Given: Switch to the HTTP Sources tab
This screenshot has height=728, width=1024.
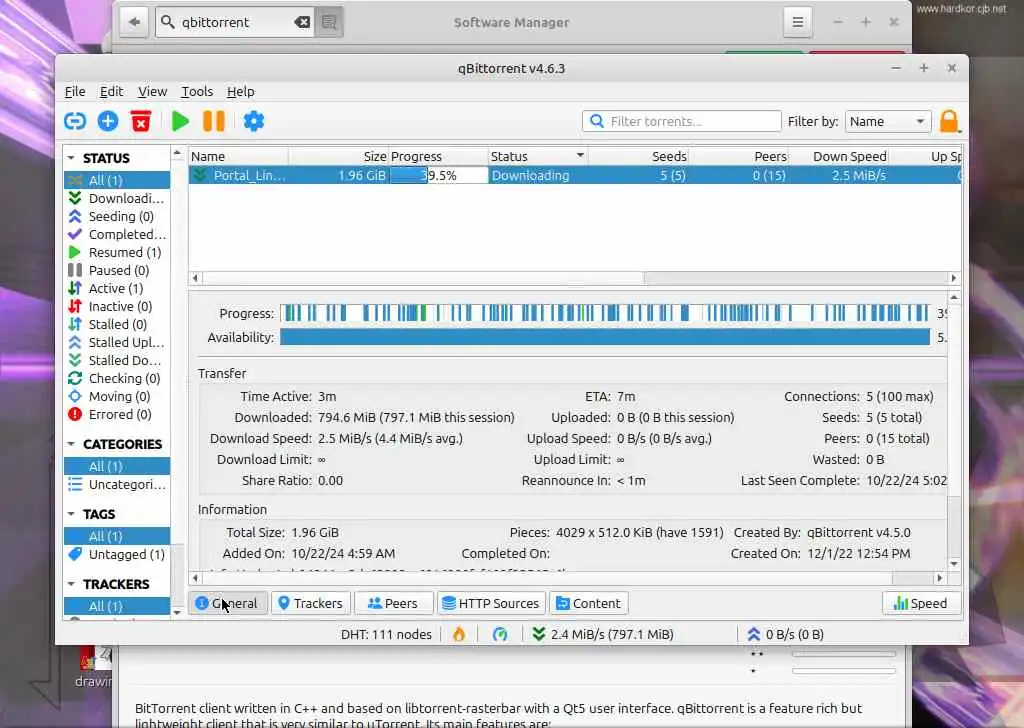Looking at the screenshot, I should click(x=491, y=603).
